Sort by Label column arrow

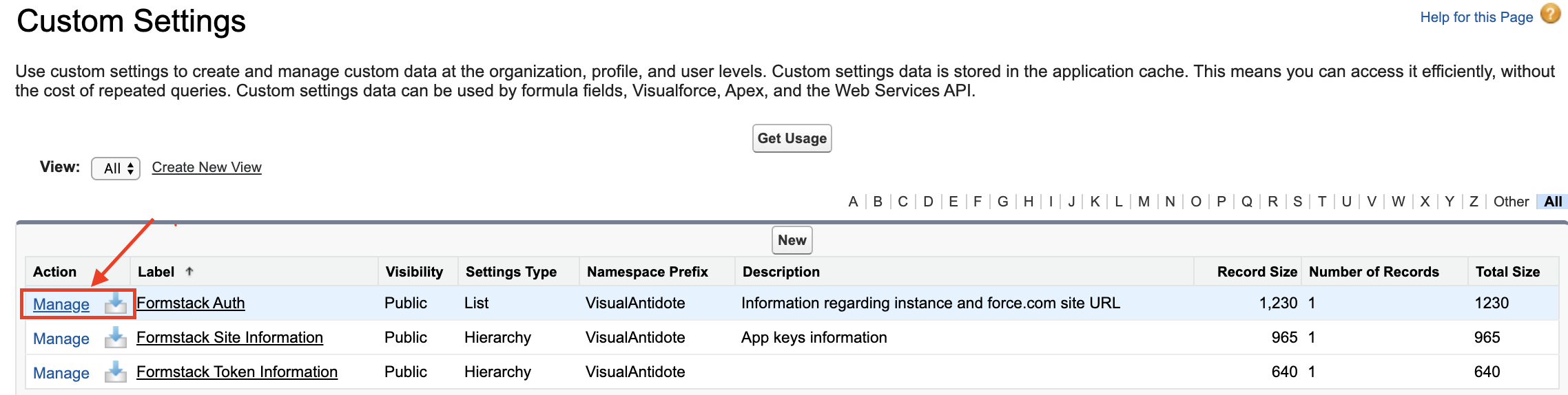point(189,272)
